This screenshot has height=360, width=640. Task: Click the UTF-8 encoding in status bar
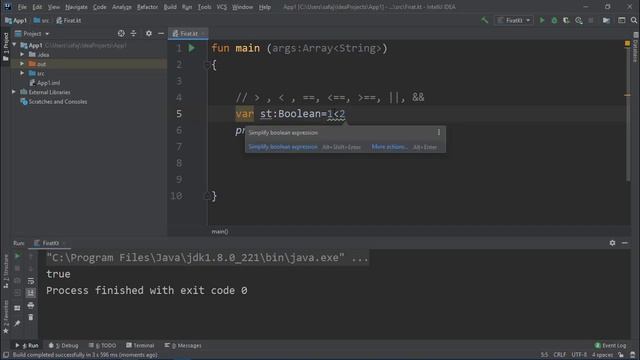pos(579,355)
